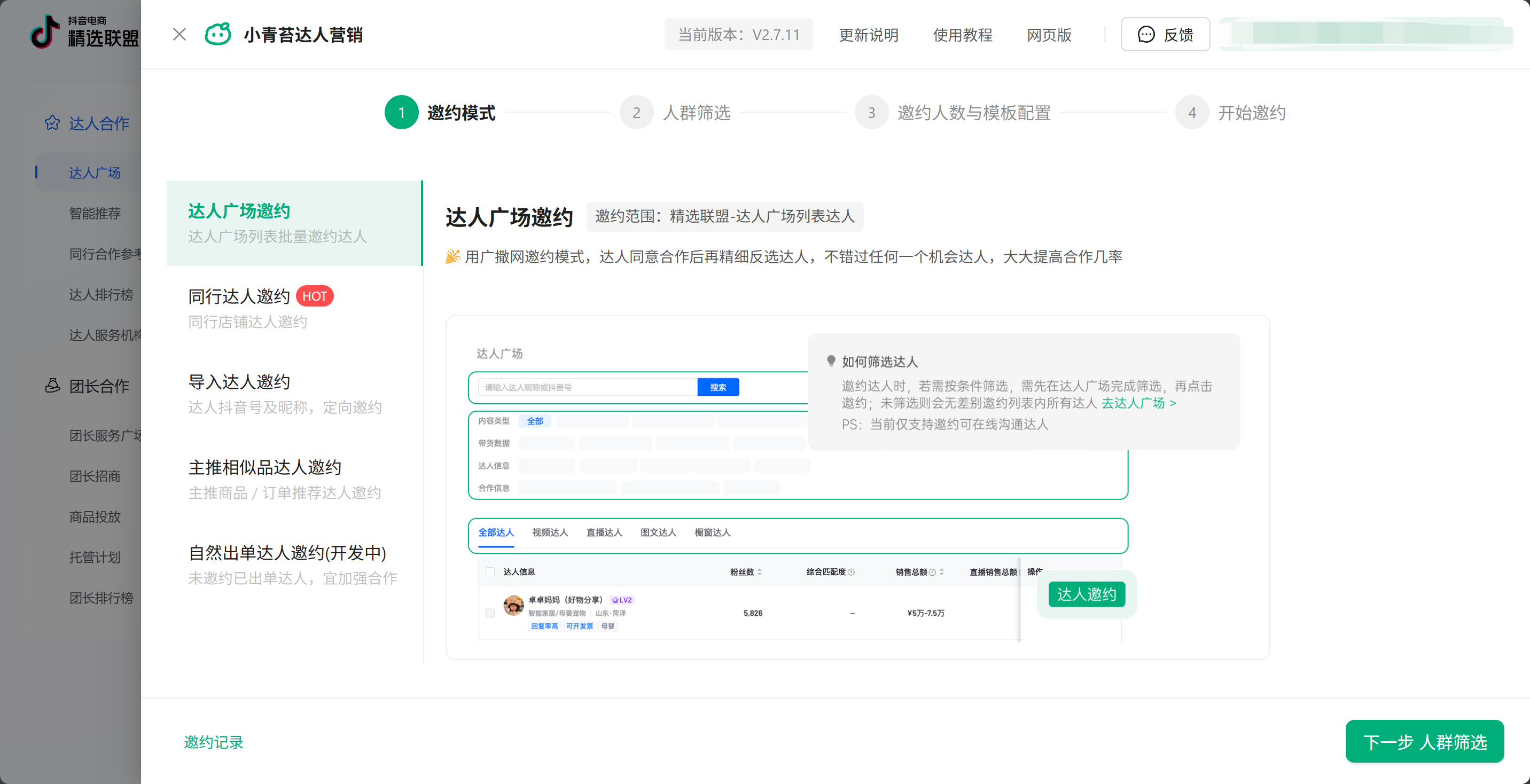Screen dimensions: 1530x784
Task: Sort by 粉丝数 column arrows
Action: [760, 572]
